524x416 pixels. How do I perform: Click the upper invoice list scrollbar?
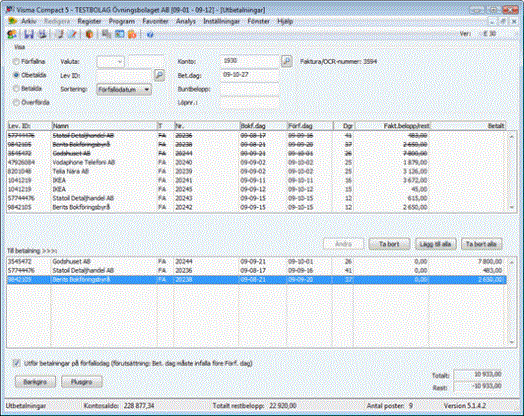coord(512,171)
